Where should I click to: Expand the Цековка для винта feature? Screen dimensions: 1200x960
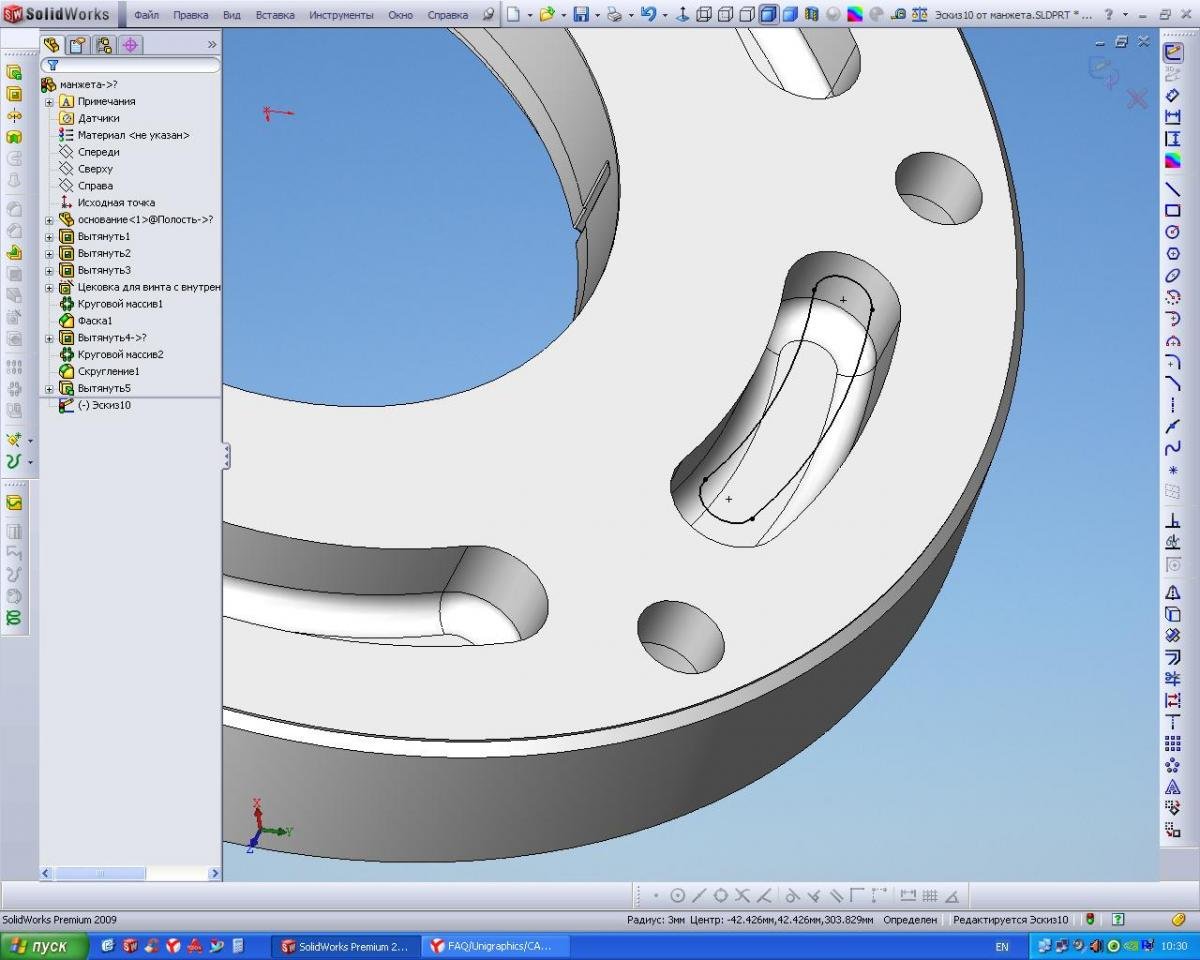[49, 288]
